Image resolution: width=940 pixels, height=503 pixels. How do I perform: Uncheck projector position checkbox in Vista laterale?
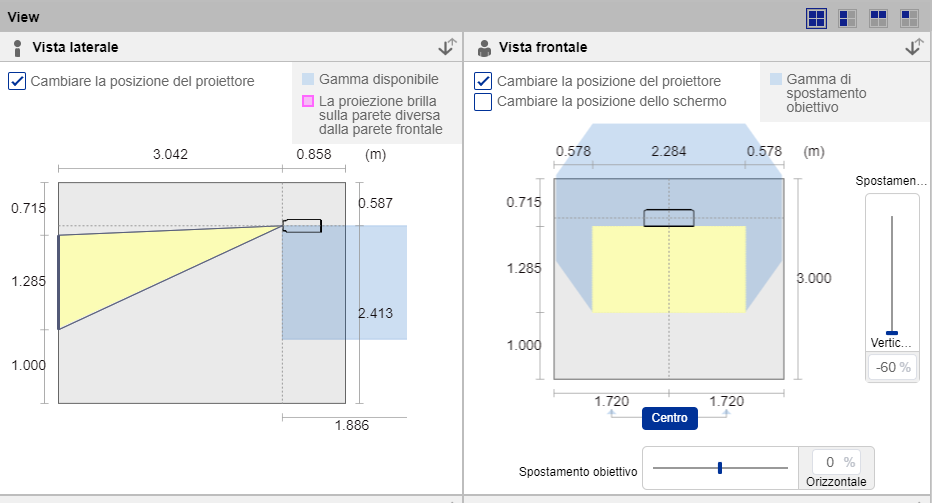(x=17, y=81)
